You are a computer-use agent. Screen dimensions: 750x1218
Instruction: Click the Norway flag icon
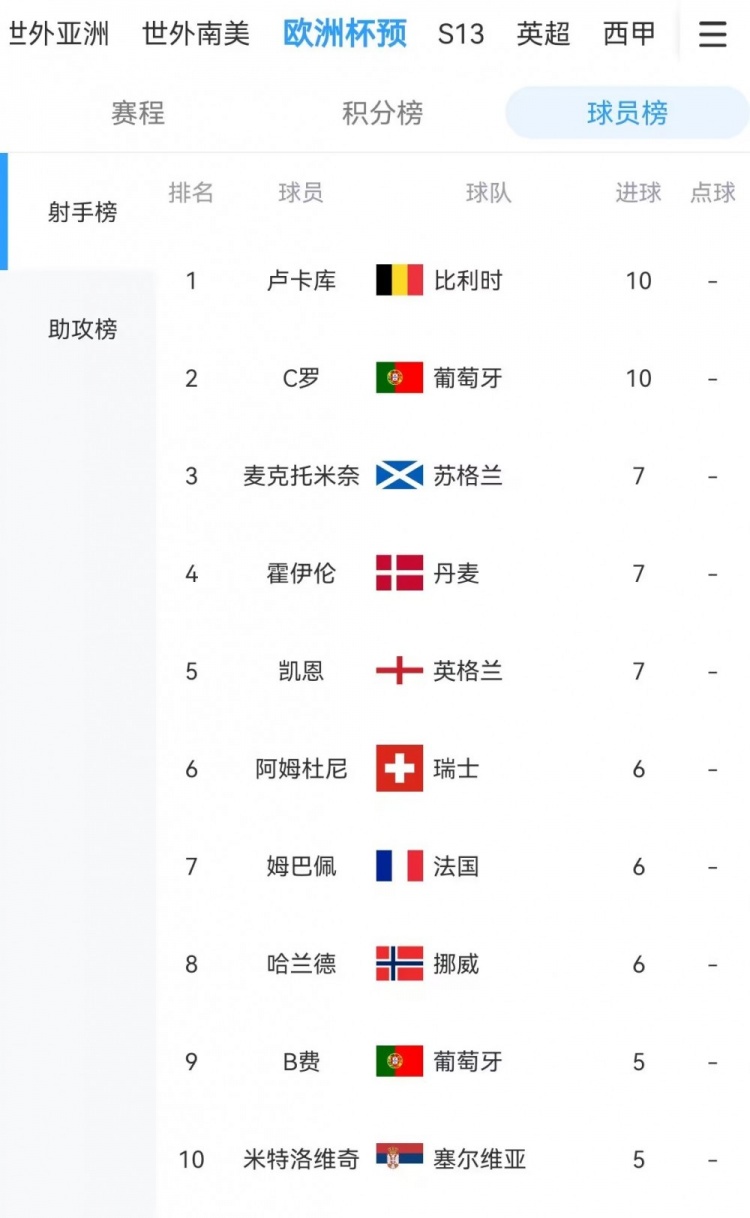399,964
